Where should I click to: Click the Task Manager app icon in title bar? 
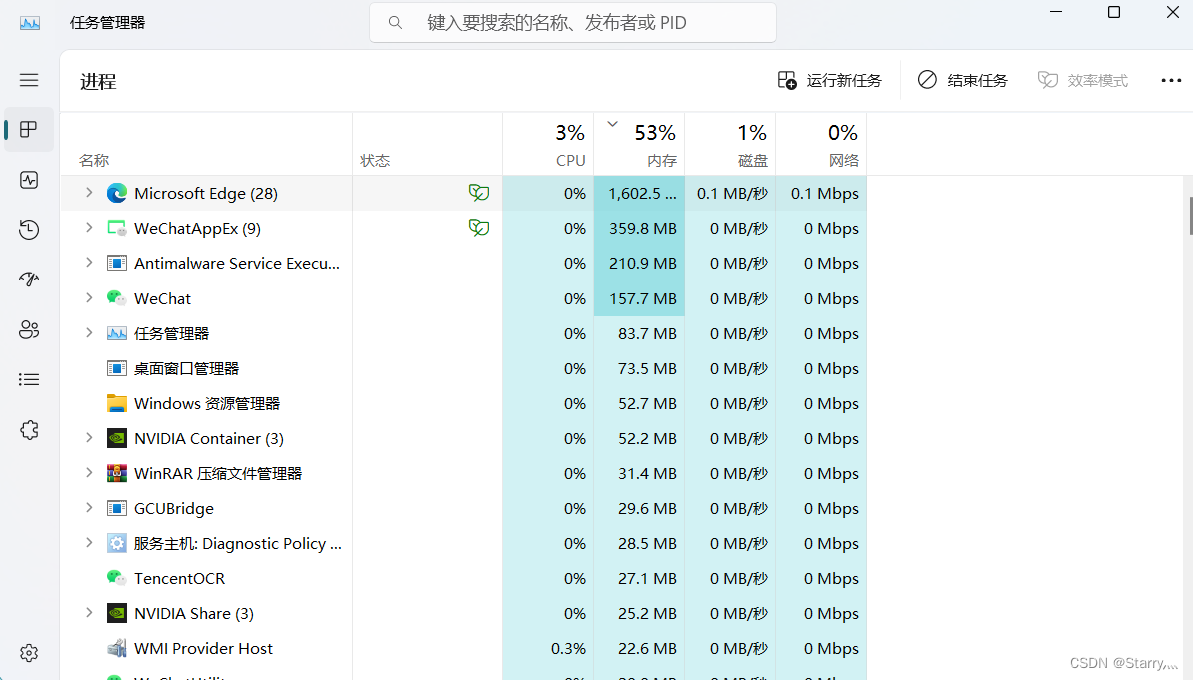30,23
